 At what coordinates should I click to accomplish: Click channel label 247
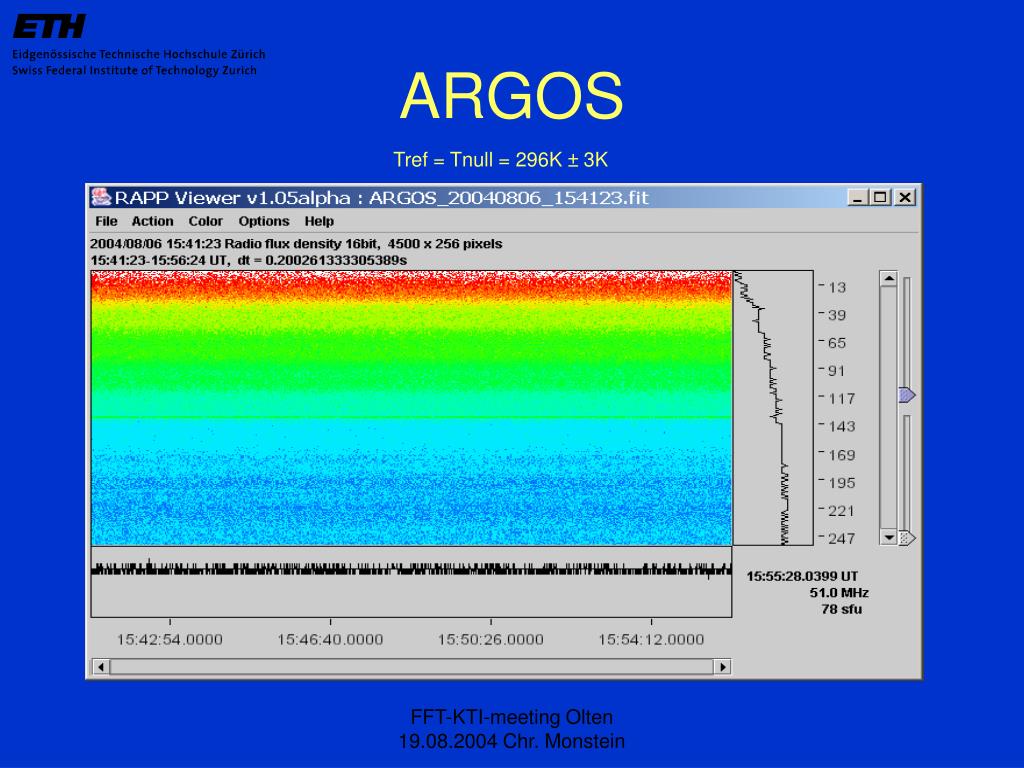[x=841, y=539]
